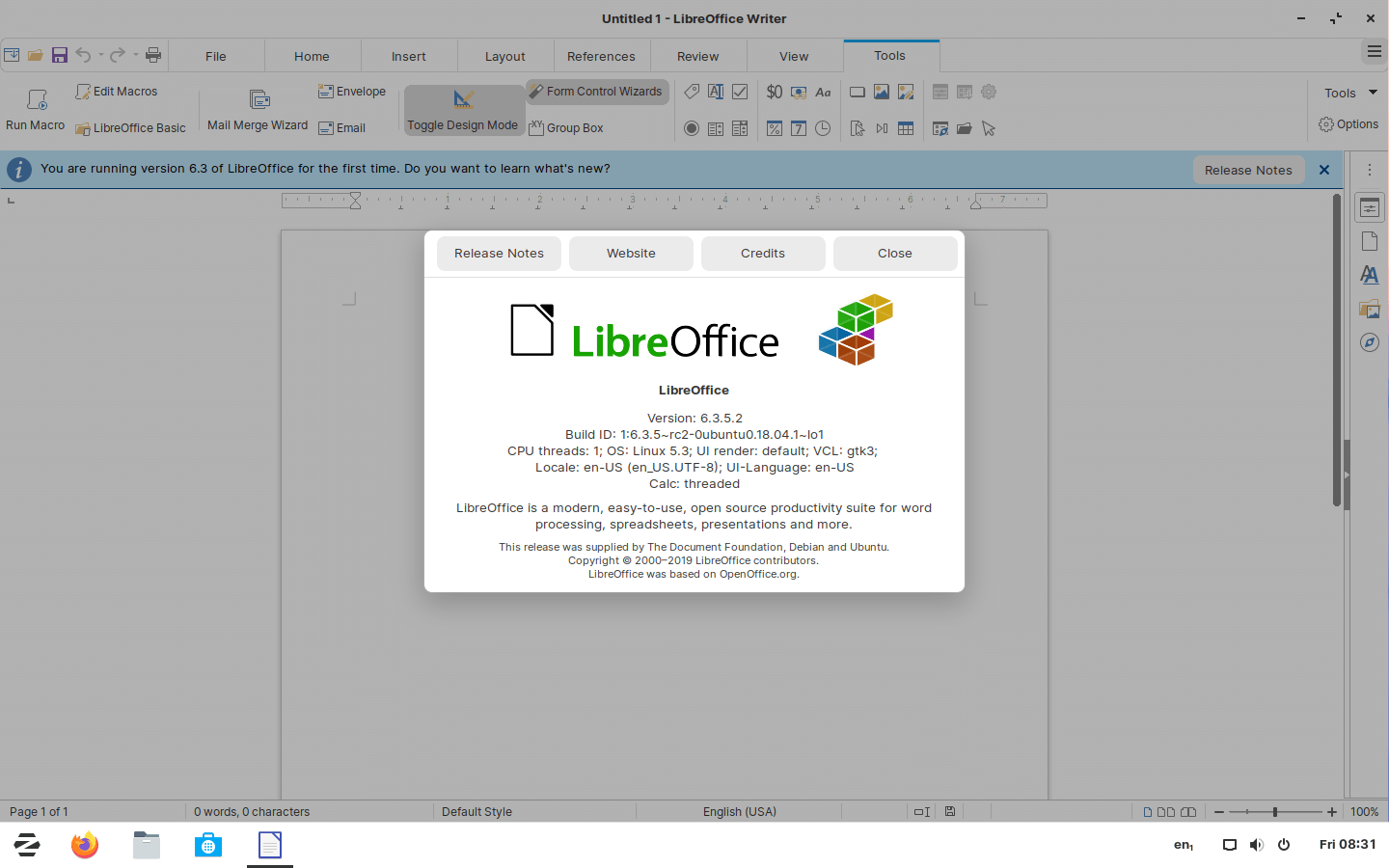Image resolution: width=1389 pixels, height=868 pixels.
Task: Click the zoom slider handle in status bar
Action: [x=1275, y=812]
